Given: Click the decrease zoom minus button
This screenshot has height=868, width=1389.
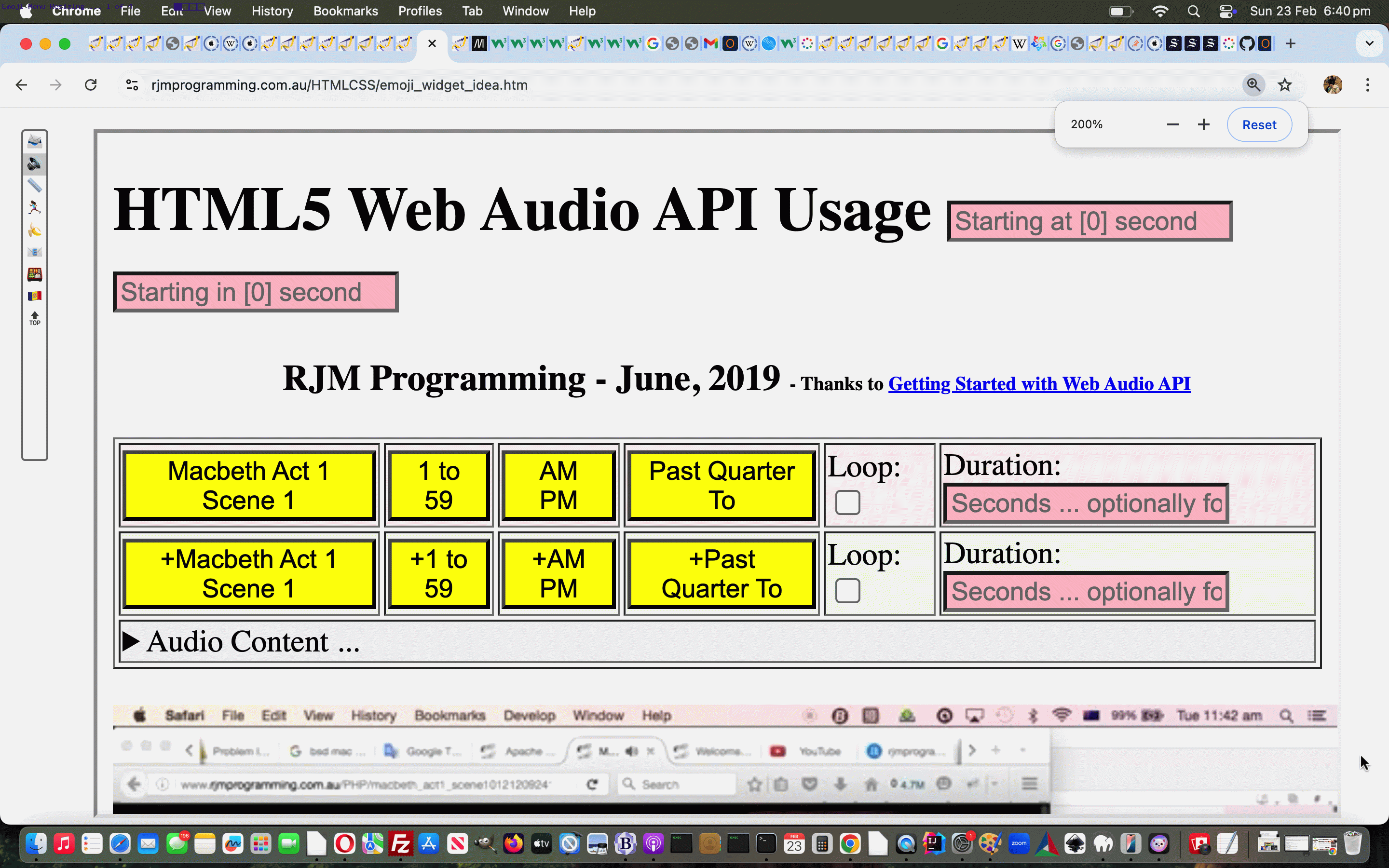Looking at the screenshot, I should coord(1172,124).
